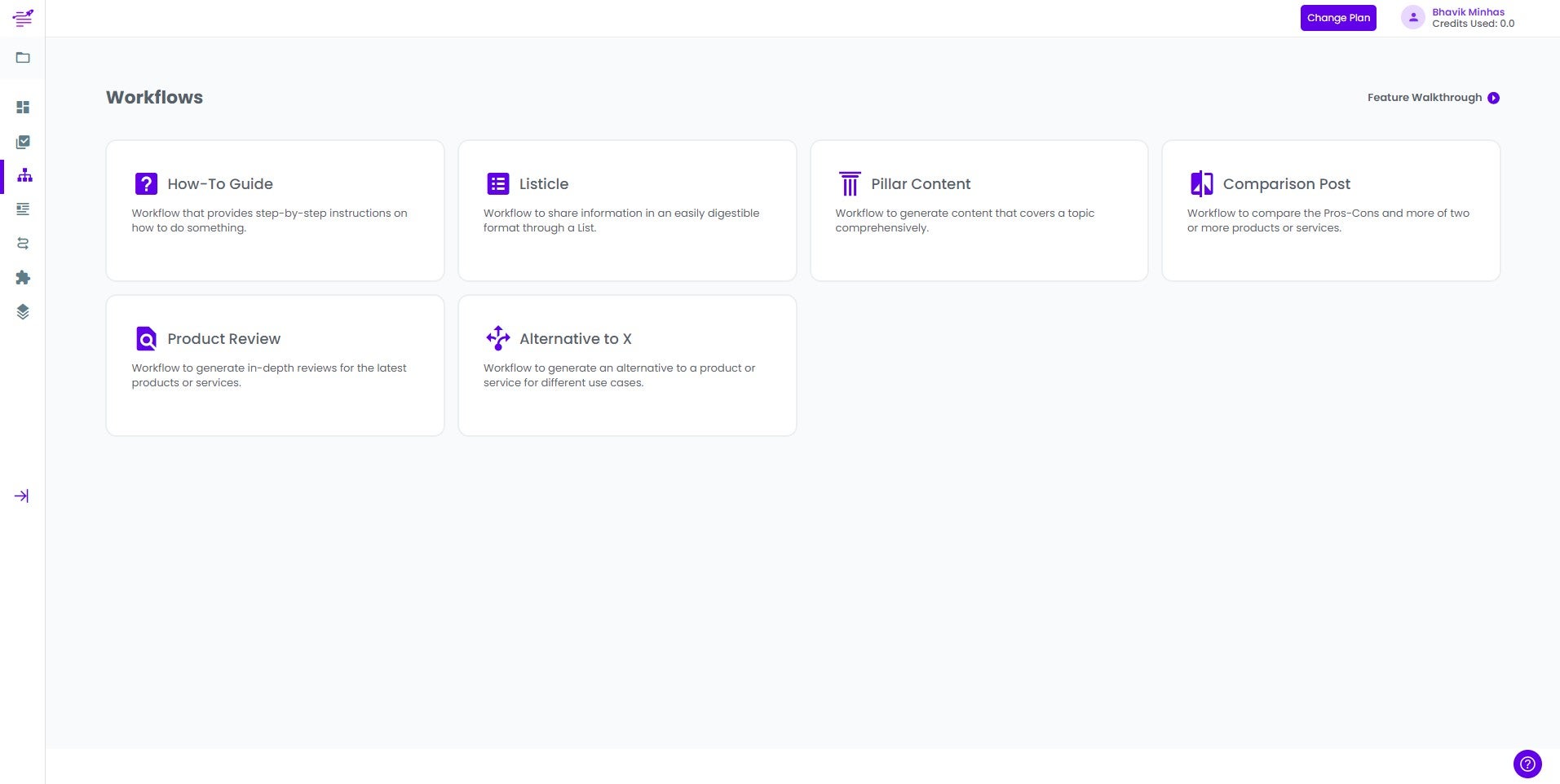Open the Bhavik Minhas user profile avatar
The width and height of the screenshot is (1560, 784).
[1412, 17]
